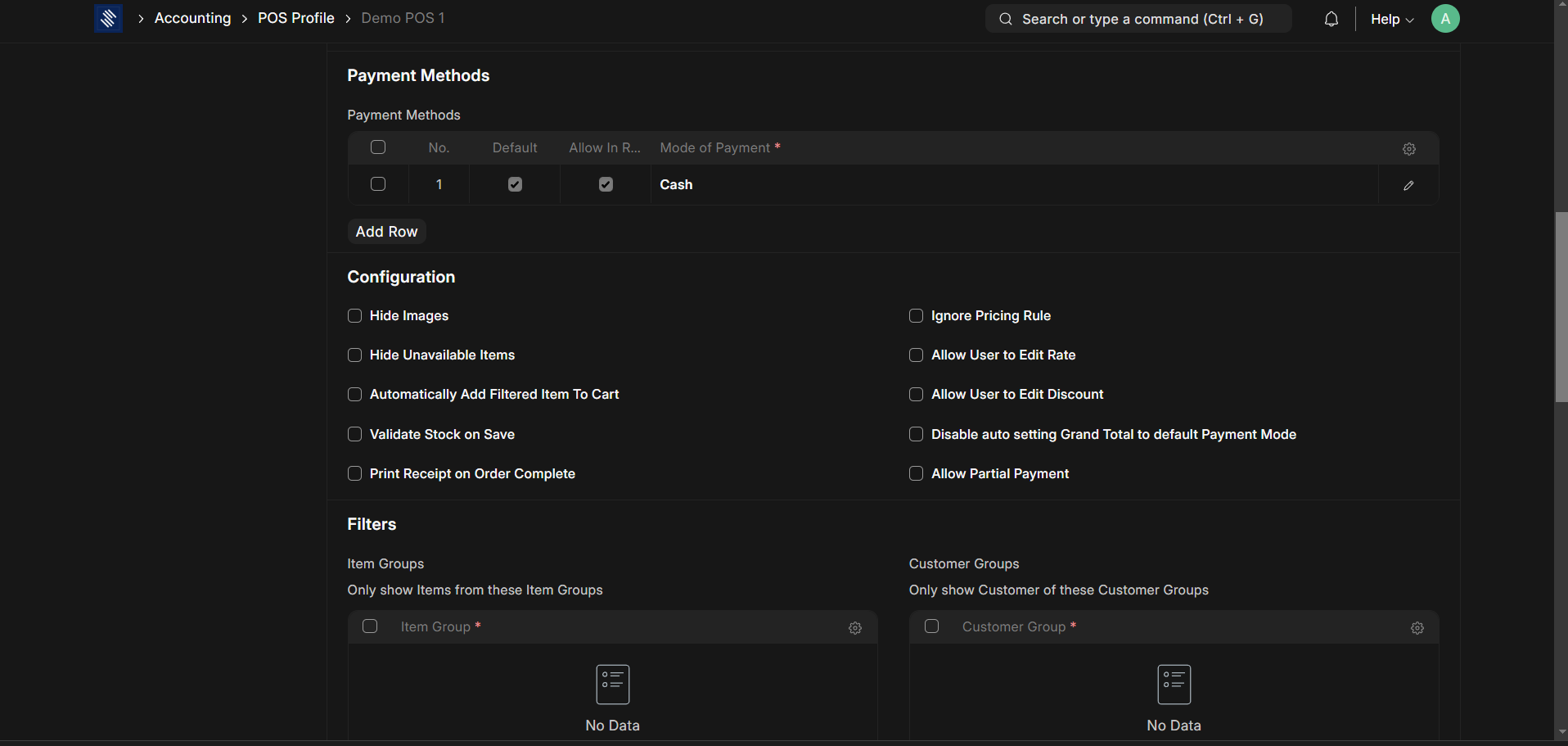The image size is (1568, 746).
Task: Click the search magnifier icon
Action: point(1006,19)
